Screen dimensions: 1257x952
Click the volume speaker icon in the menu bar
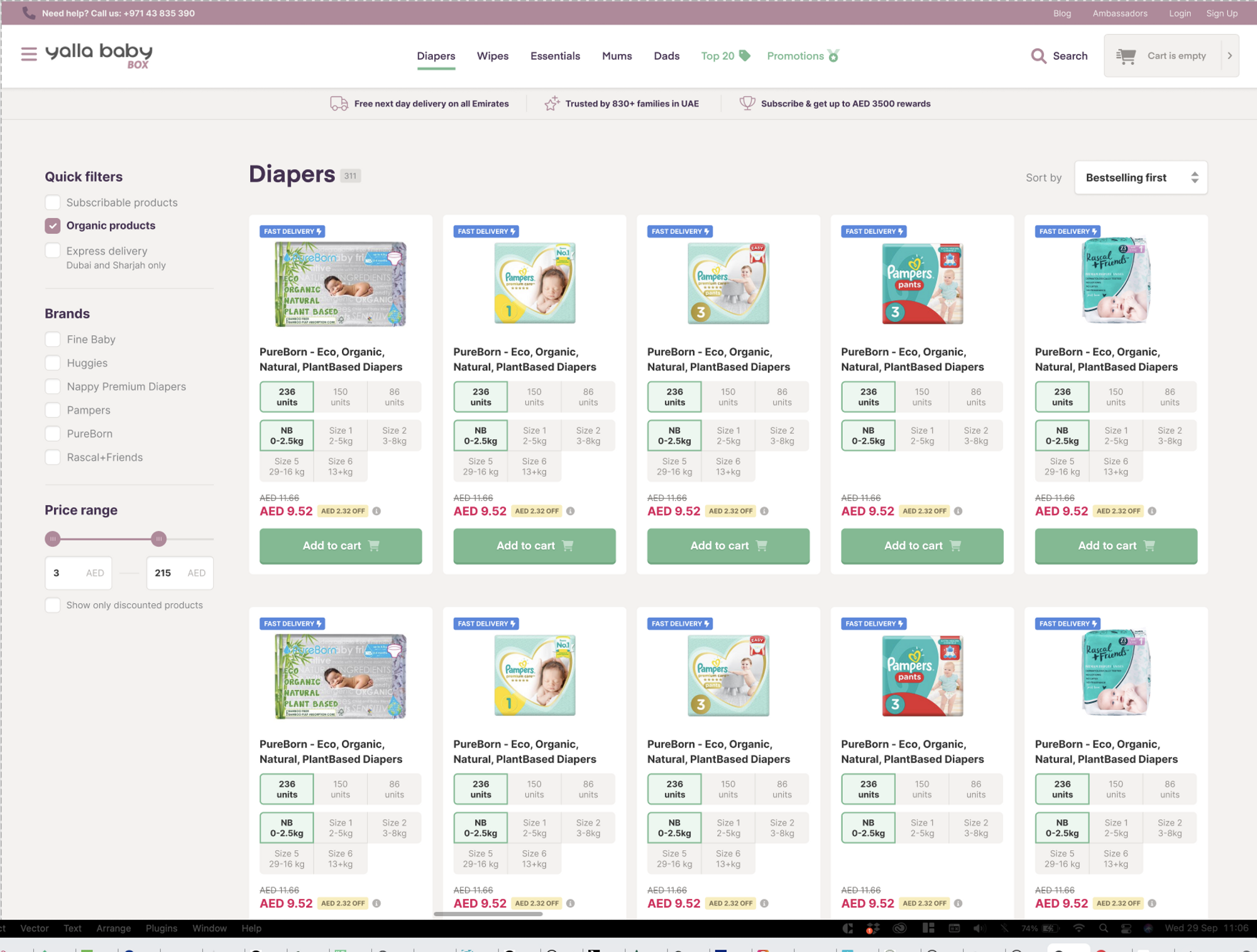[x=979, y=928]
